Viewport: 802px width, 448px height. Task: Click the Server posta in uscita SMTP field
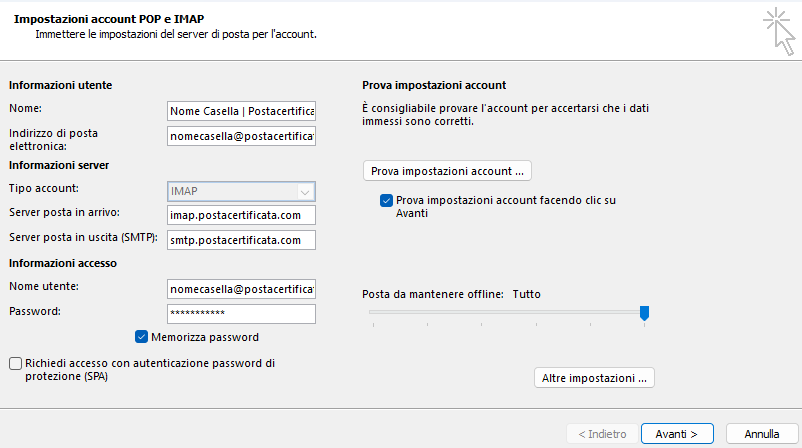pyautogui.click(x=241, y=240)
